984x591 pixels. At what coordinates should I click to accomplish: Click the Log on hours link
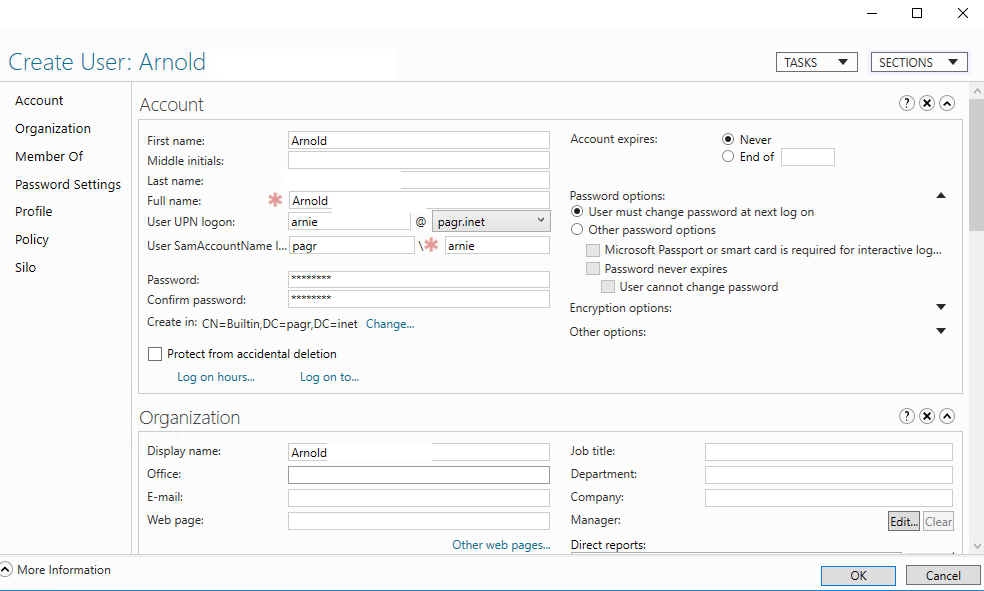click(x=216, y=377)
